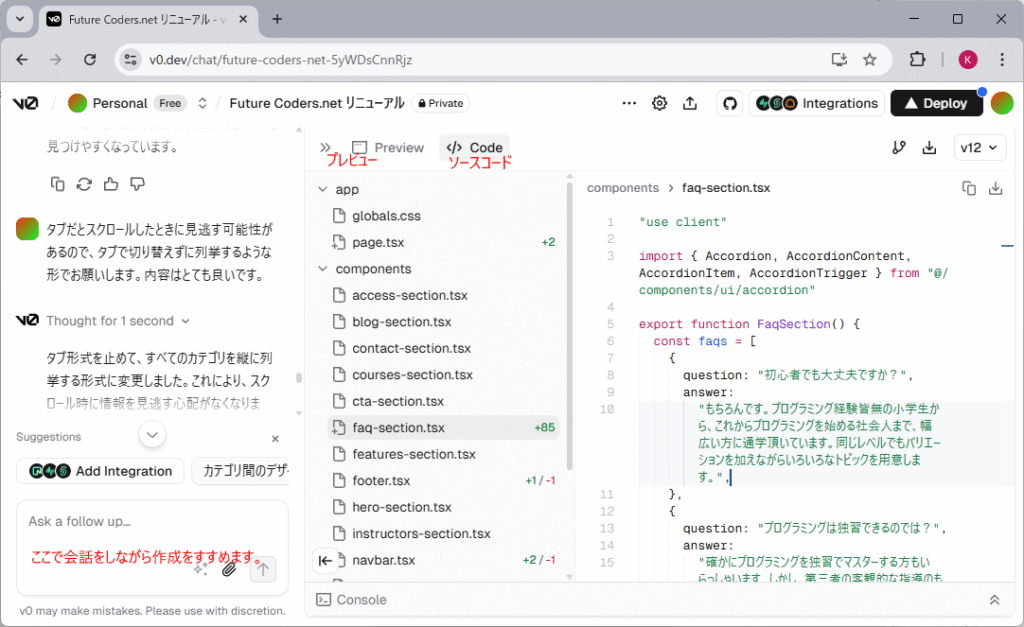Screen dimensions: 1024x627
Task: Open features-section.tsx file
Action: (x=413, y=454)
